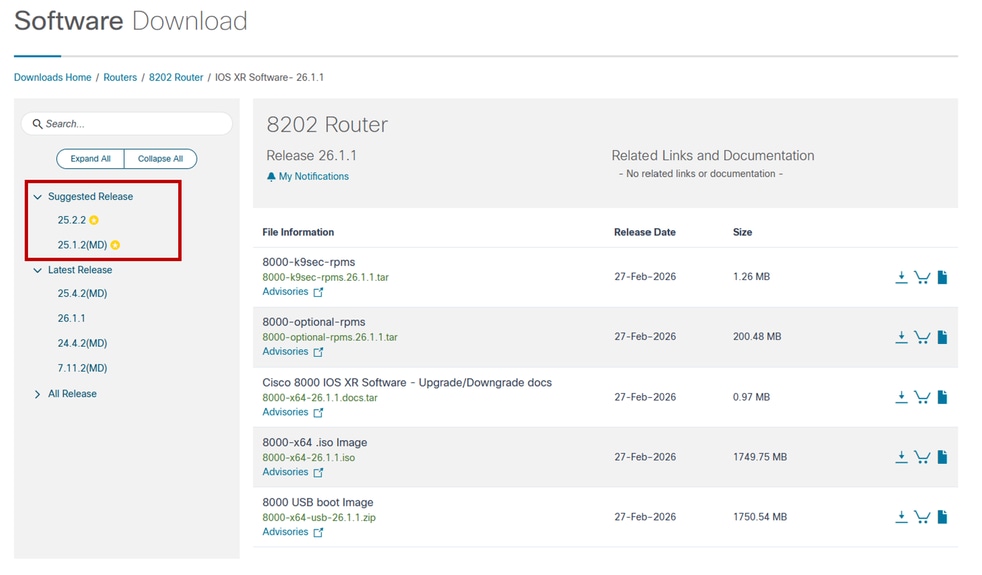
Task: Click the Collapse All button
Action: [x=160, y=159]
